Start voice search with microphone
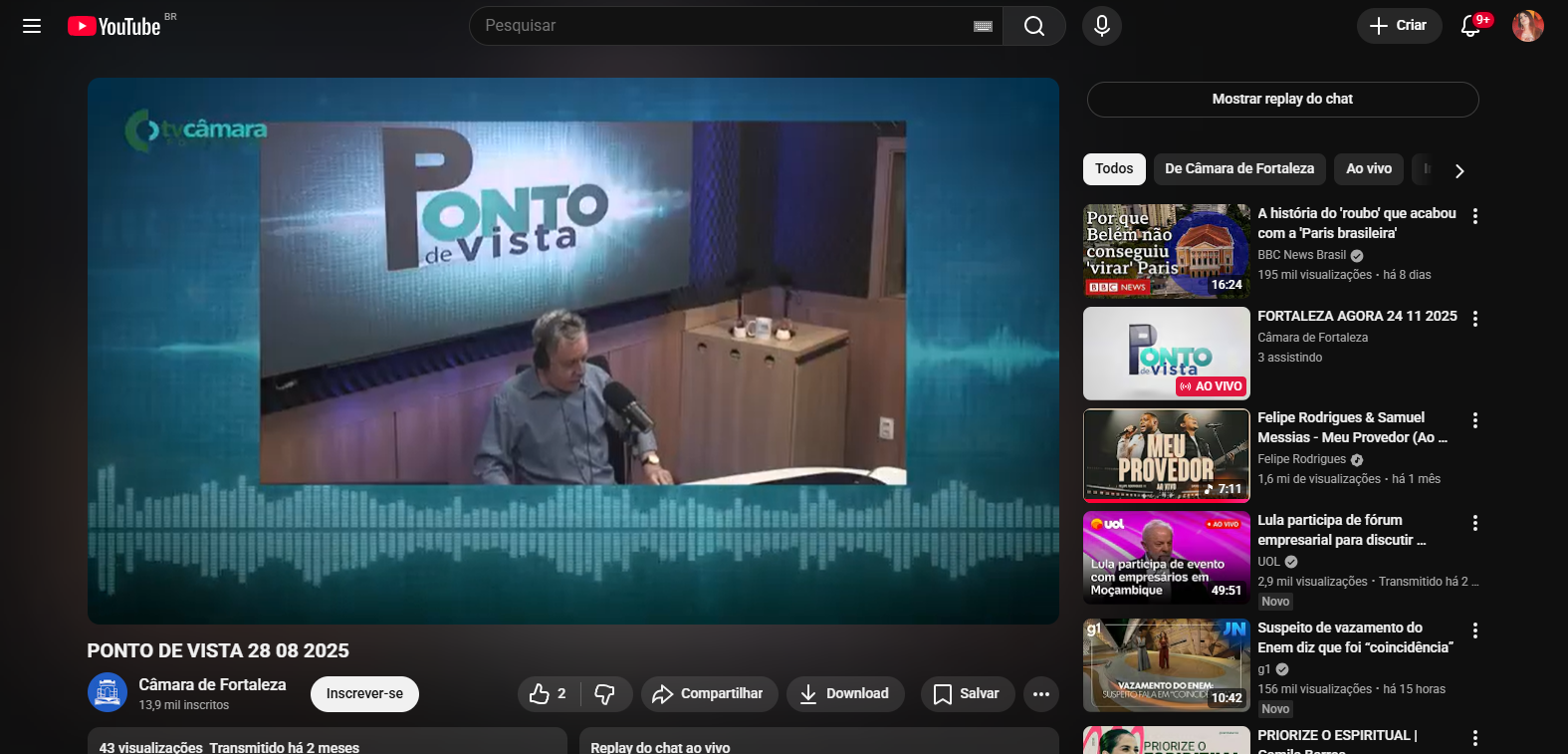The height and width of the screenshot is (754, 1568). (x=1101, y=26)
